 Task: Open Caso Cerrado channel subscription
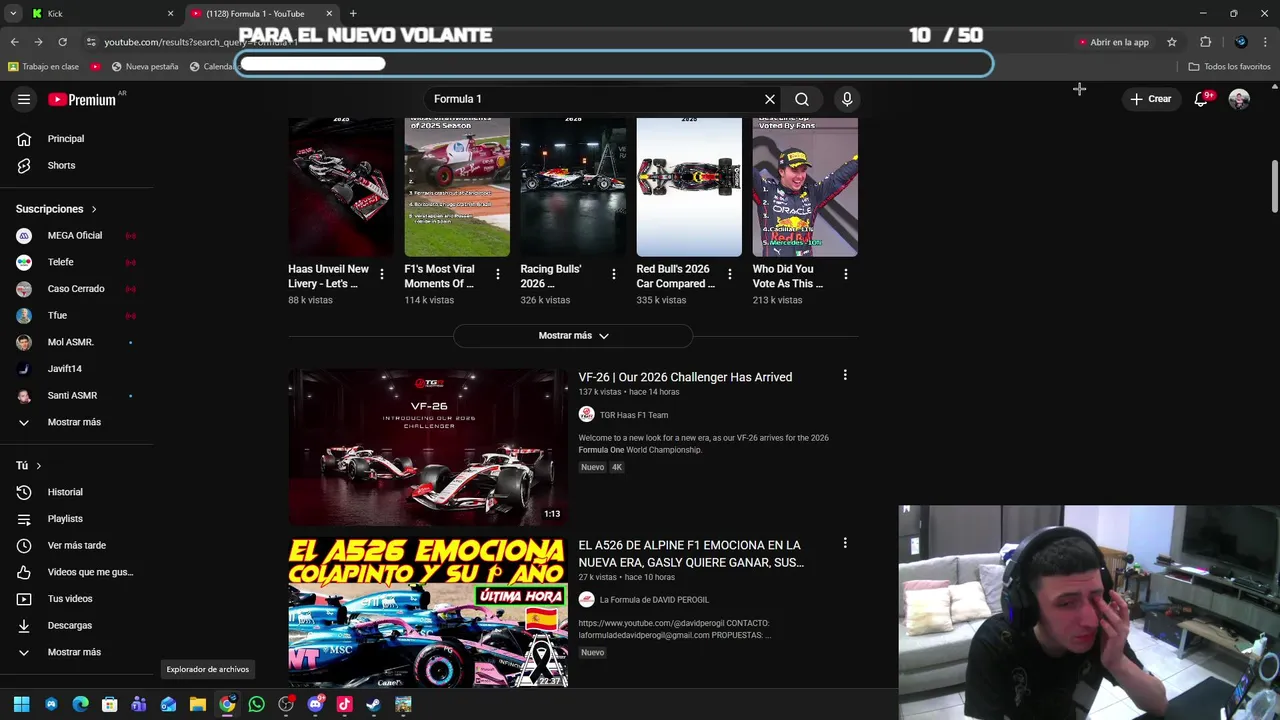click(76, 289)
